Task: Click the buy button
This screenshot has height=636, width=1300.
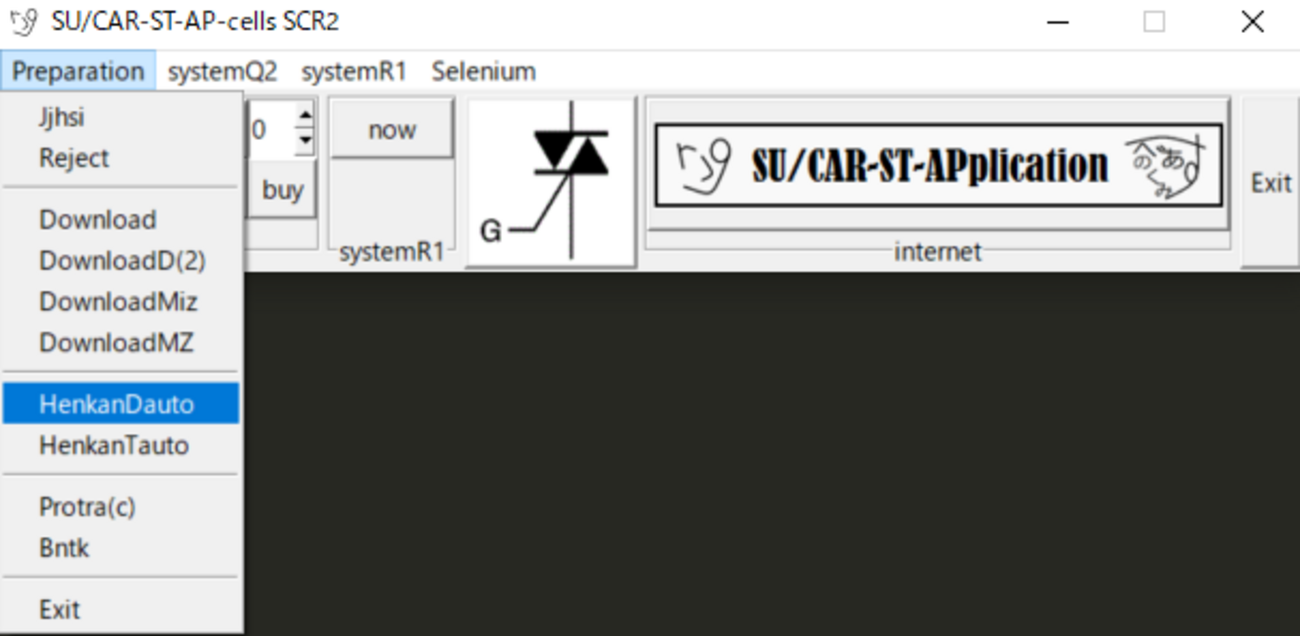Action: click(x=282, y=190)
